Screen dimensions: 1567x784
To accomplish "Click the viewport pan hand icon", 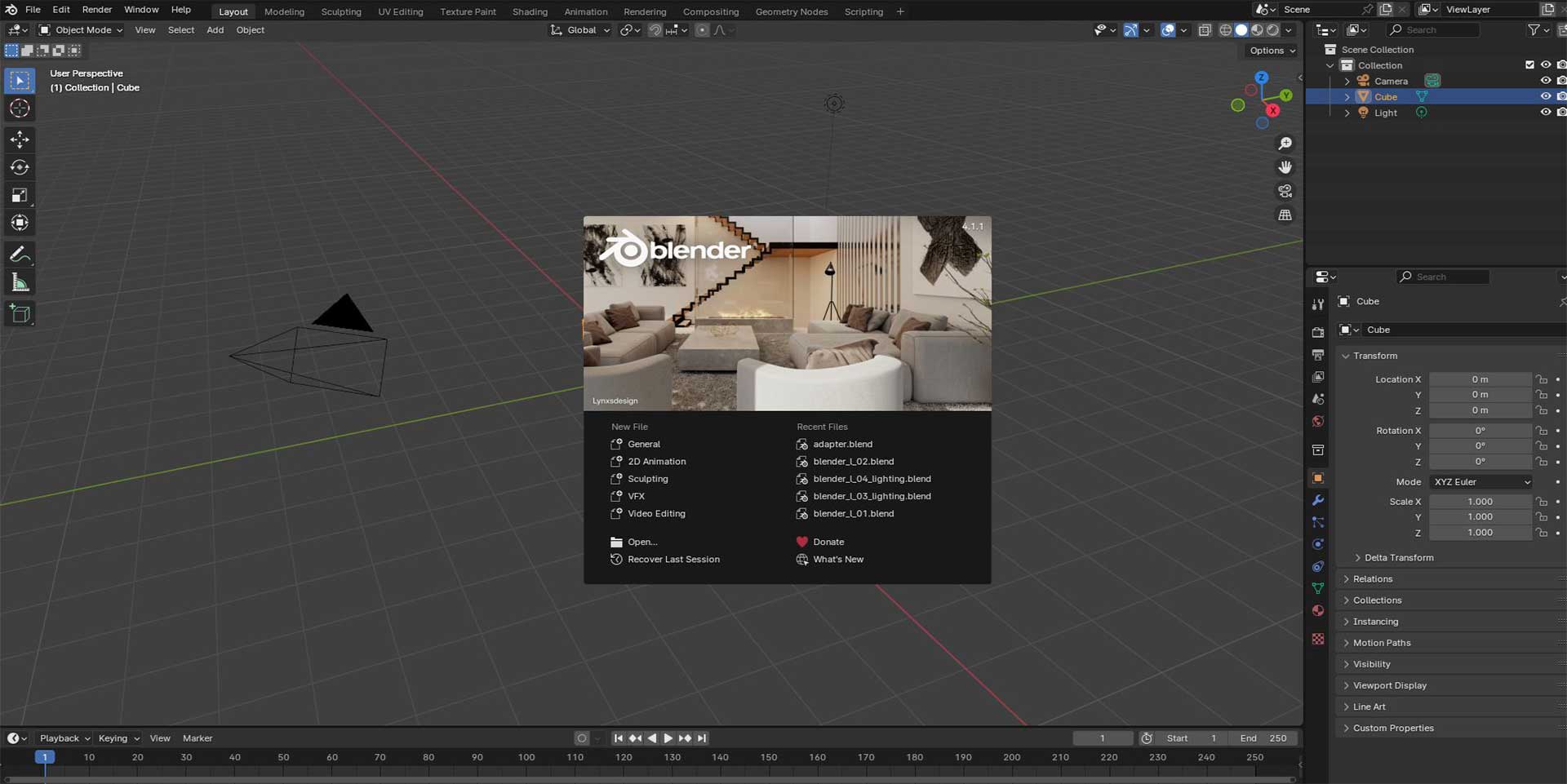I will pos(1285,167).
